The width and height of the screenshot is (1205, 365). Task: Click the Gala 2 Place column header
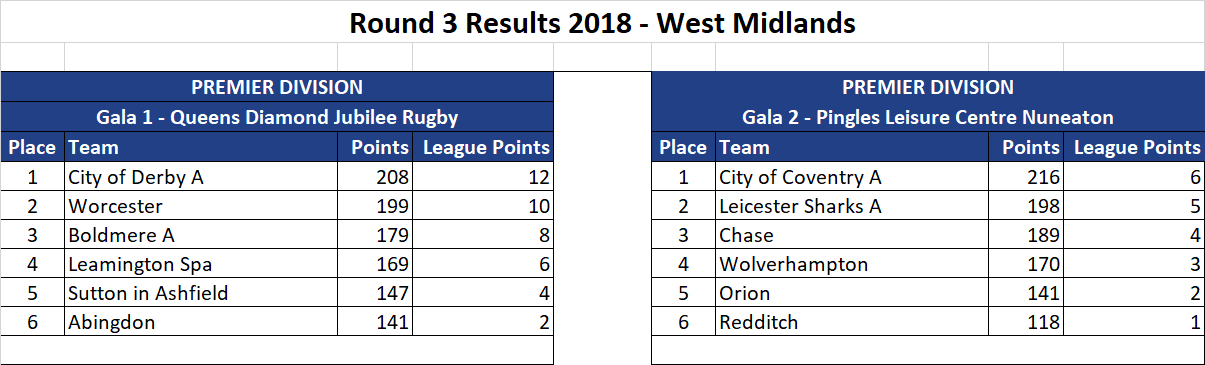(684, 148)
